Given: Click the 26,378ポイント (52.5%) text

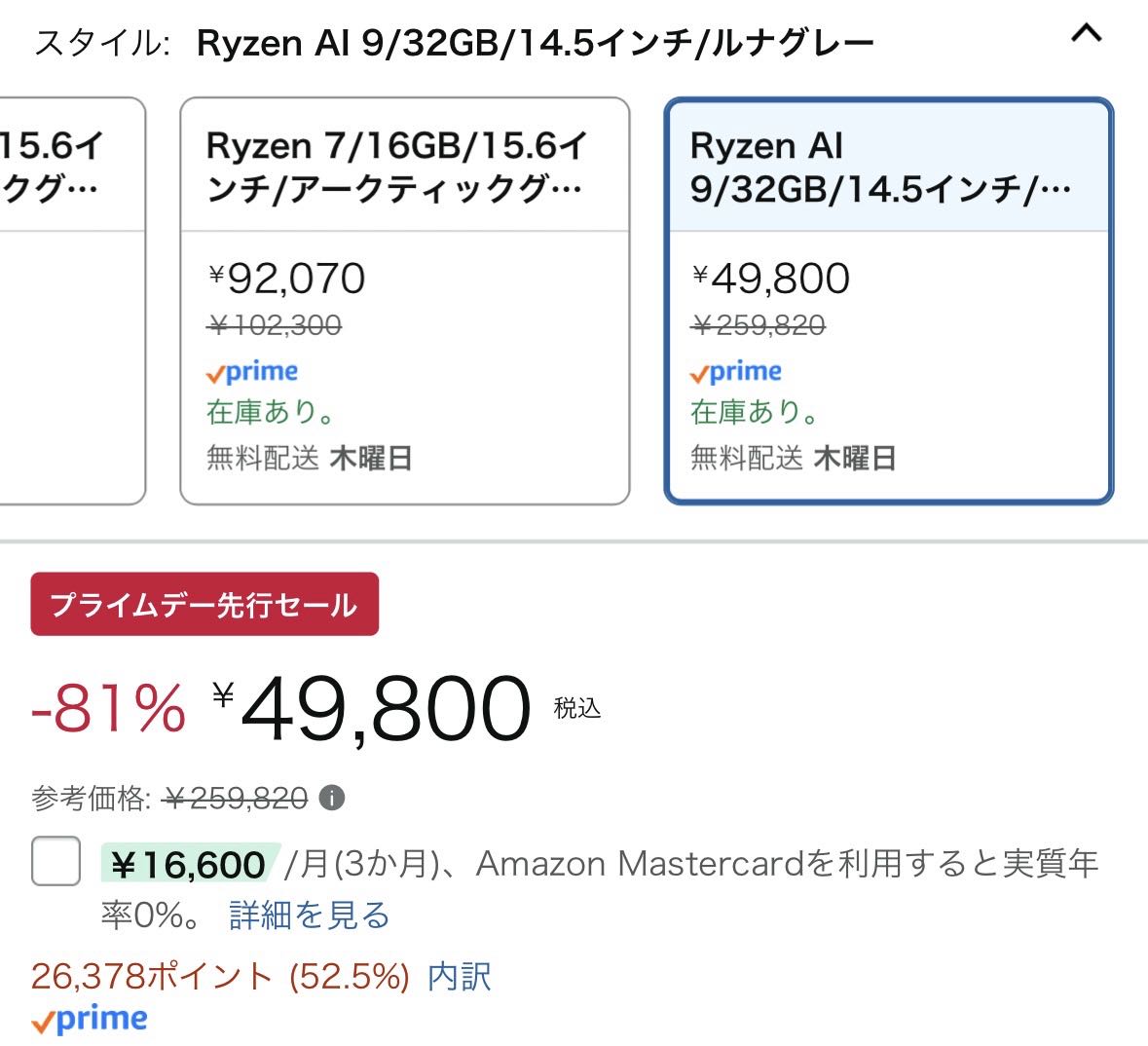Looking at the screenshot, I should (220, 977).
